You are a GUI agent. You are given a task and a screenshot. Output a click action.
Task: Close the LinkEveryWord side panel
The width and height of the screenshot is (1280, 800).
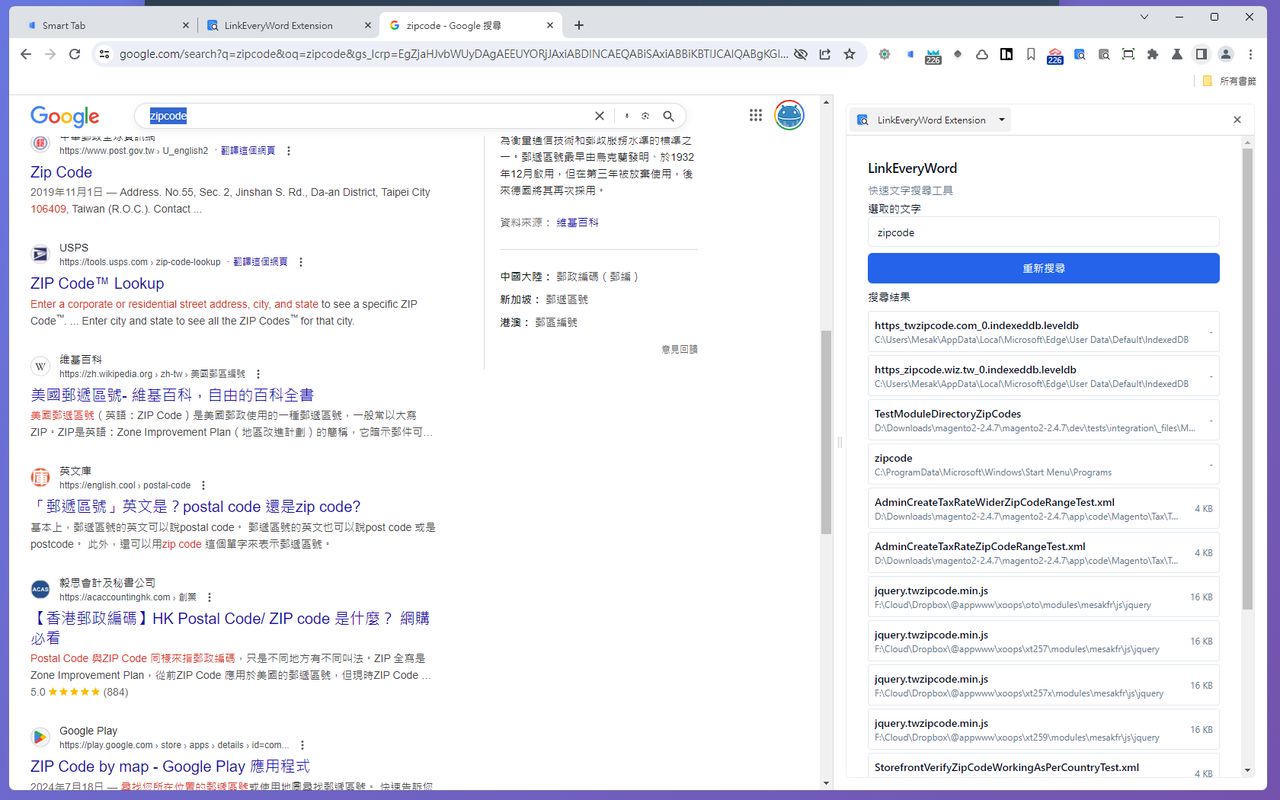coord(1237,120)
